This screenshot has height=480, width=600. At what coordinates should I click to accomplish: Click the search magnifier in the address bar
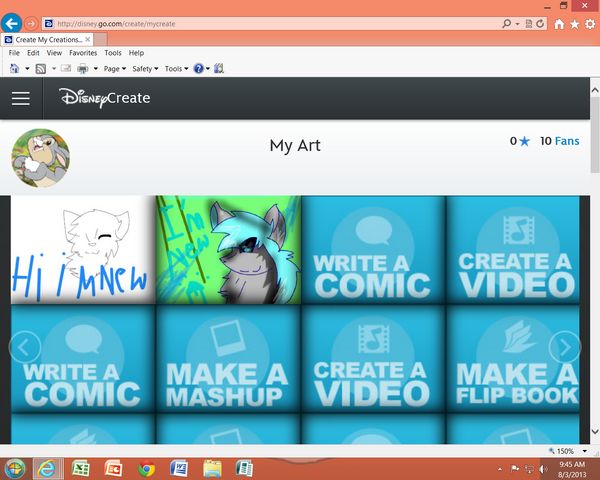pos(506,24)
